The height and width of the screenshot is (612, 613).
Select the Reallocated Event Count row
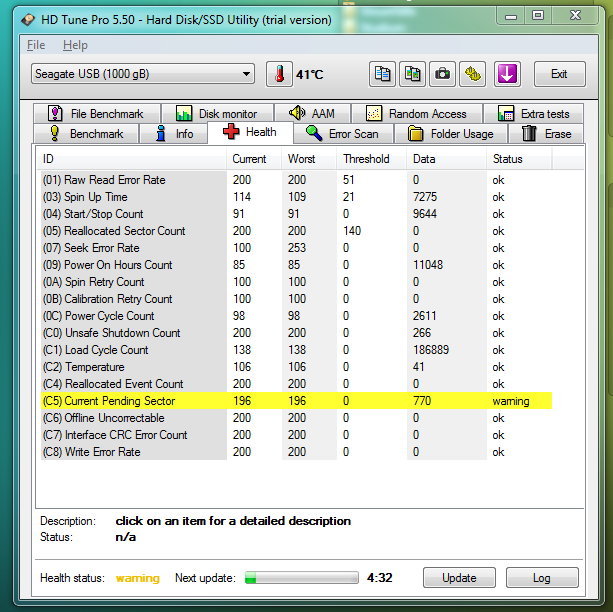click(296, 384)
